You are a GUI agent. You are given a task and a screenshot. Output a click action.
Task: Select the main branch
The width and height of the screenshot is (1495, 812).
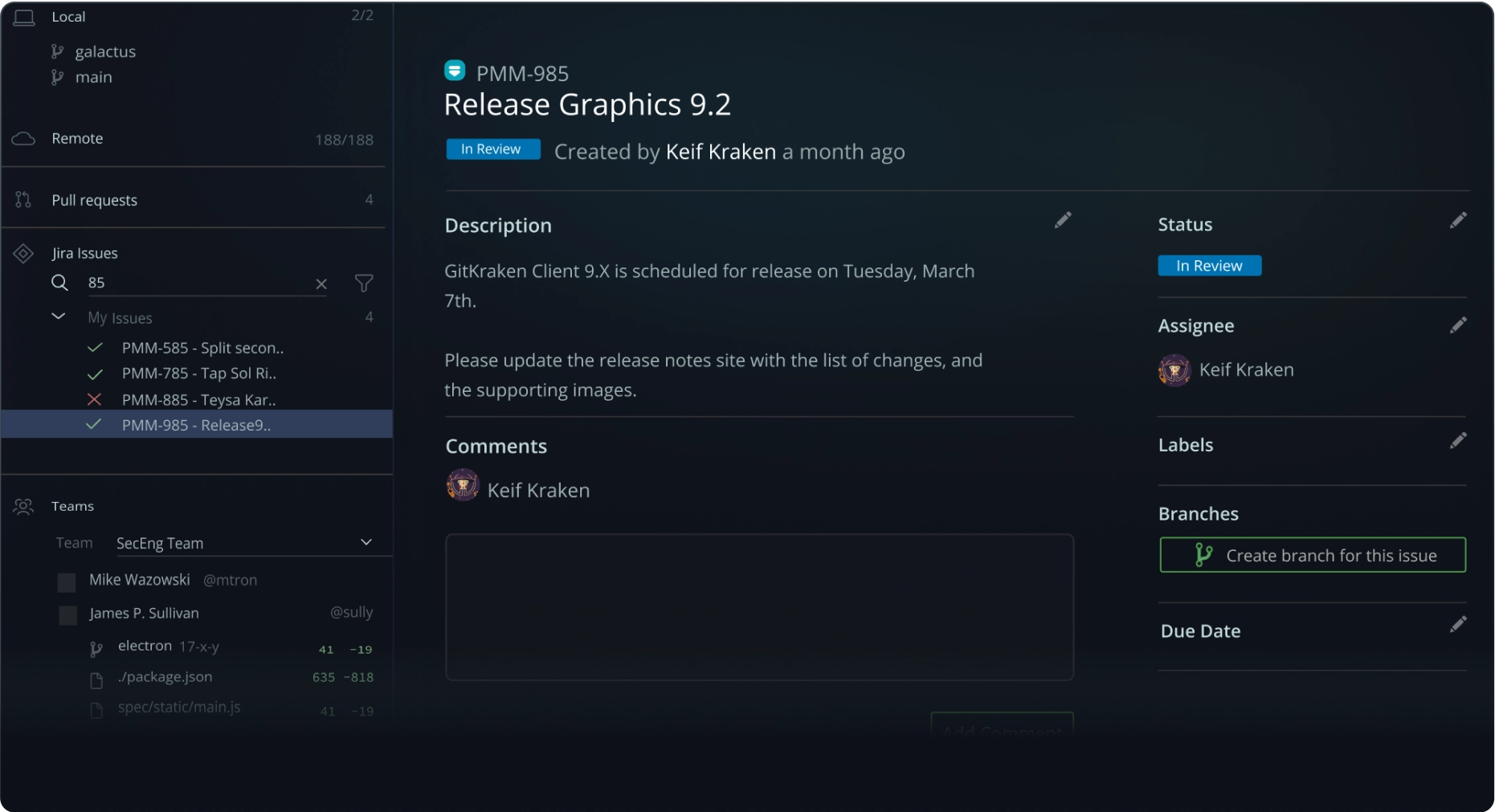click(x=93, y=77)
